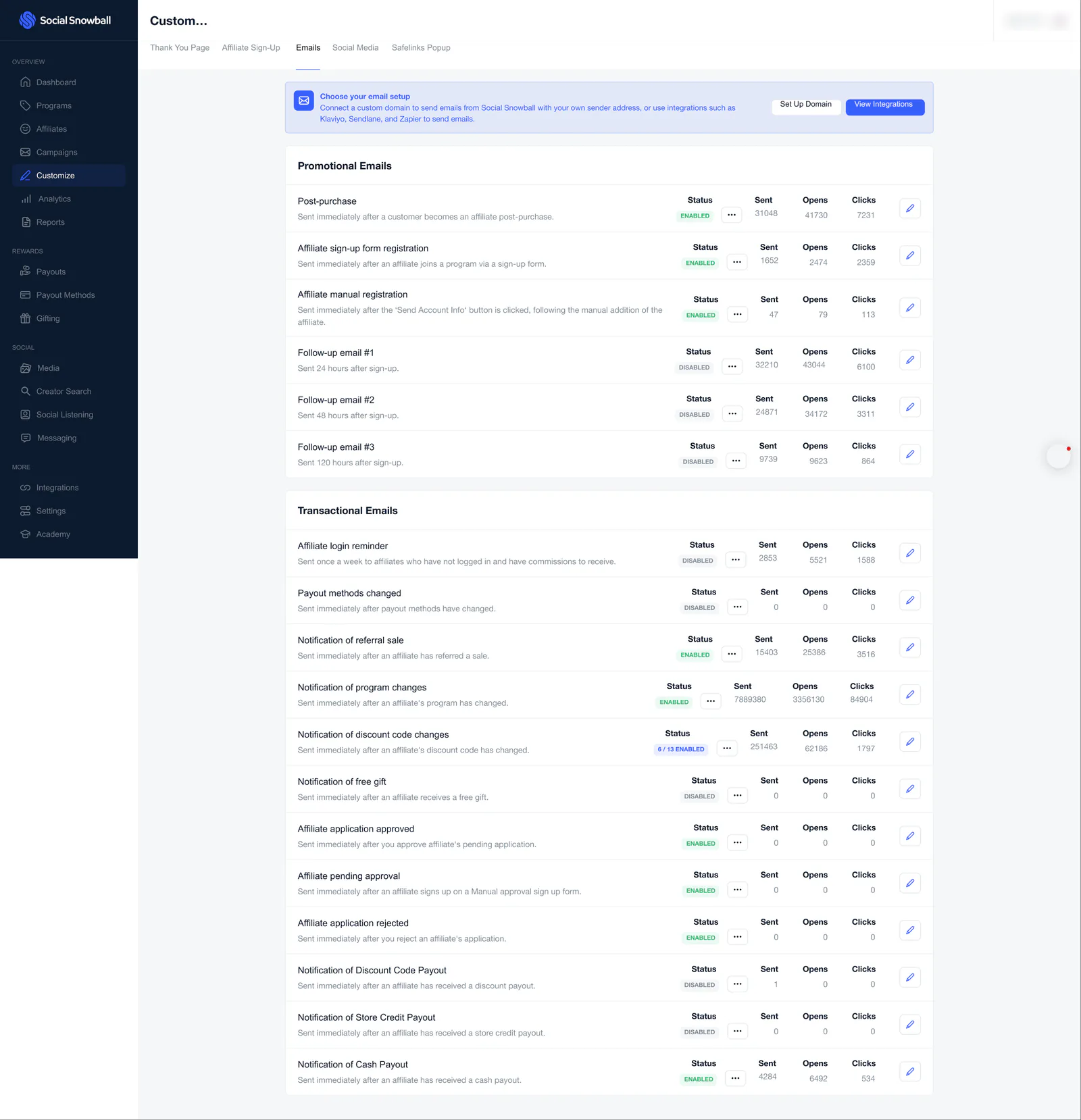Open Programs in the sidebar
The image size is (1081, 1120).
pyautogui.click(x=68, y=105)
